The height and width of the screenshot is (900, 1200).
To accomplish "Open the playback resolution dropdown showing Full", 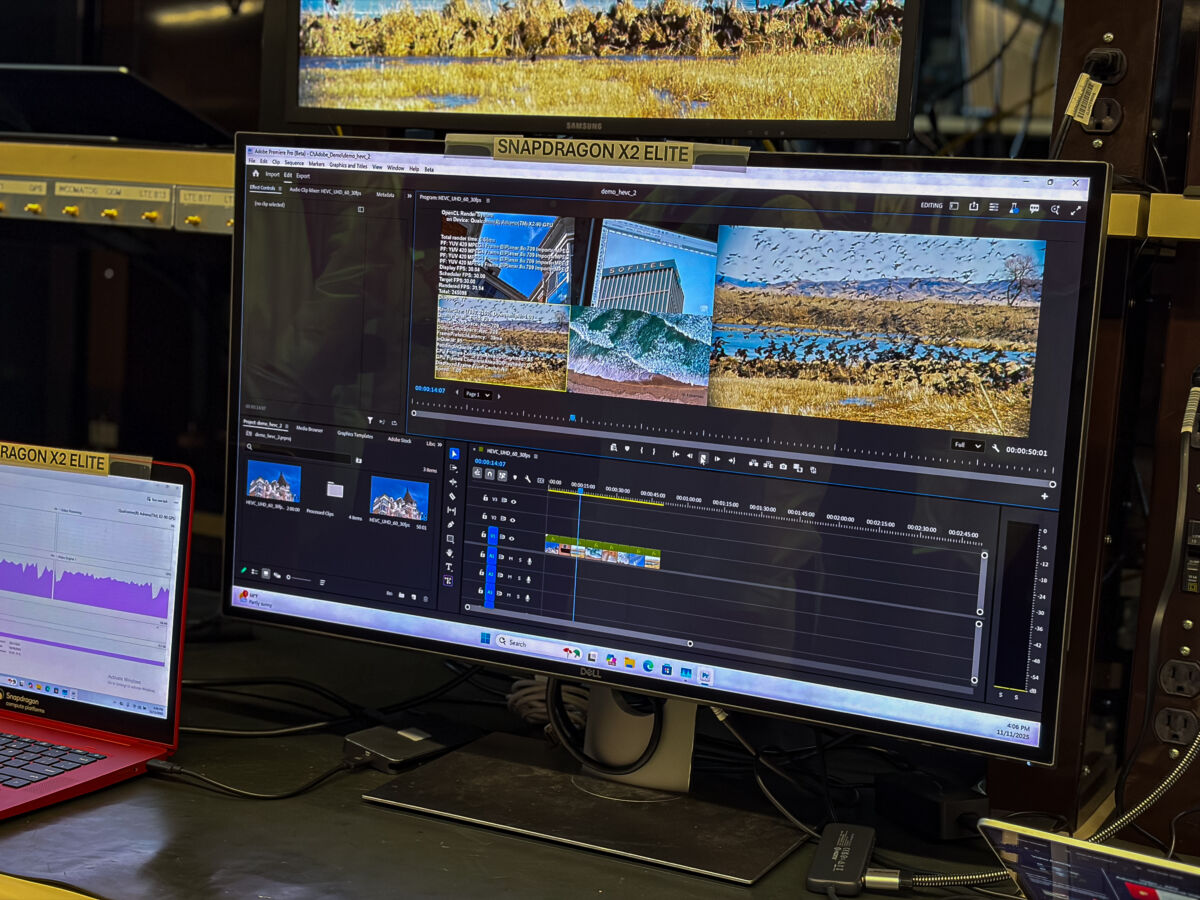I will 966,446.
